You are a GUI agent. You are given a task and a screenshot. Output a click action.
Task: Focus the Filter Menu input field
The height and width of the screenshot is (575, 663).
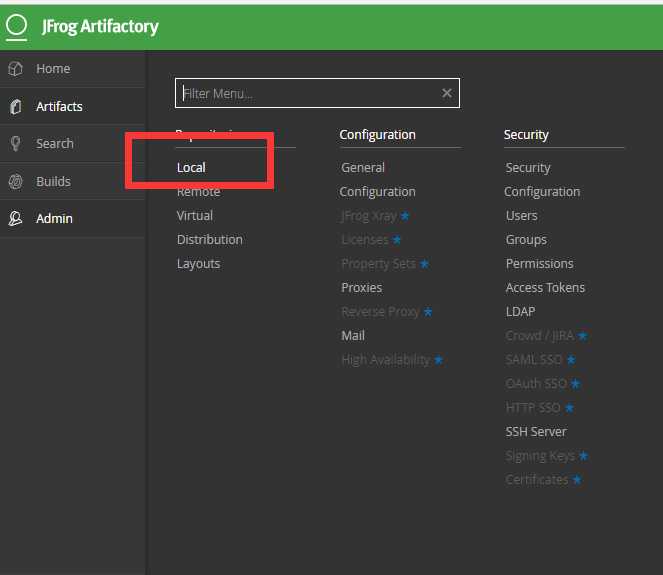tap(318, 93)
